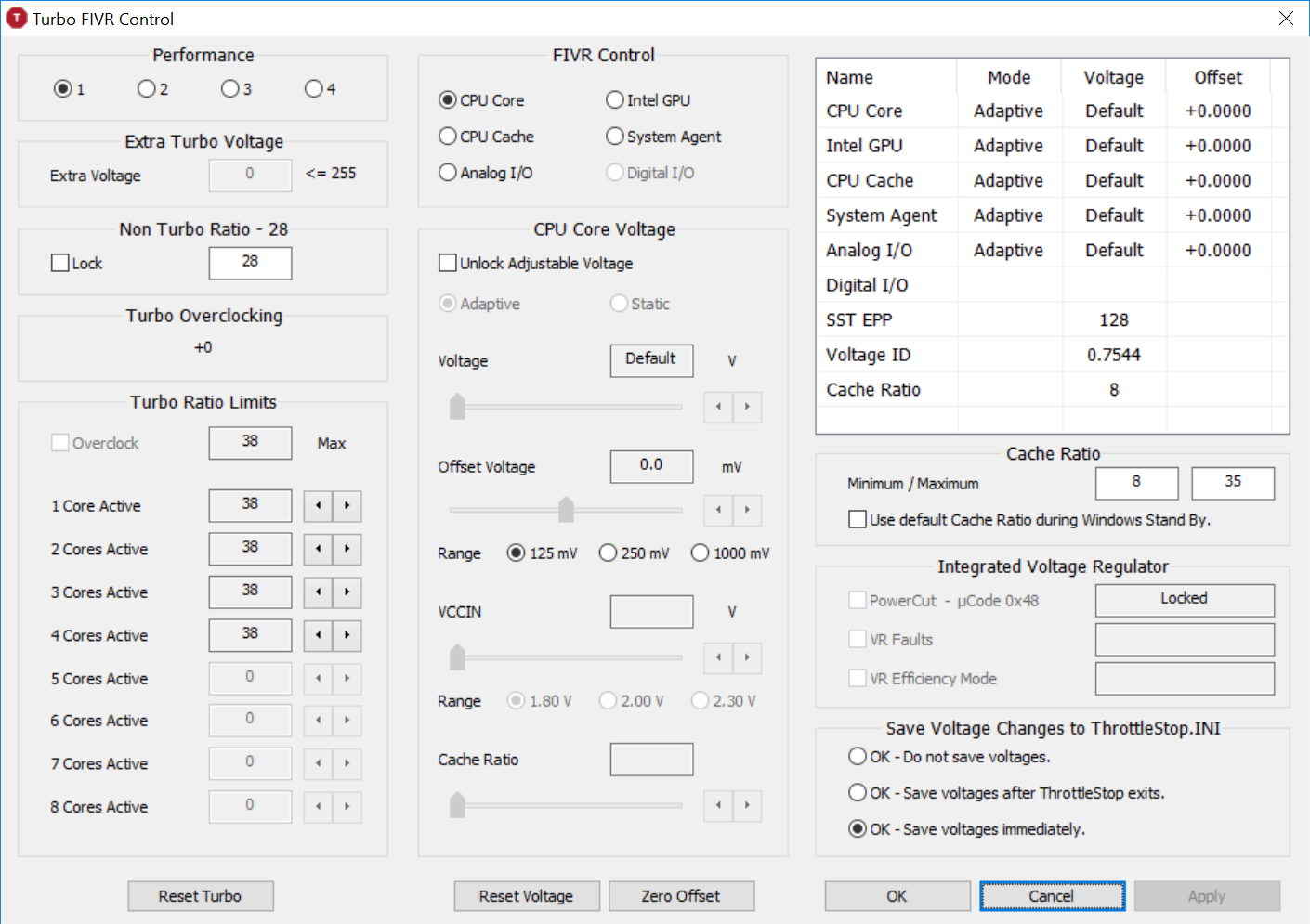Viewport: 1310px width, 924px height.
Task: Click the Zero Offset button
Action: [681, 896]
